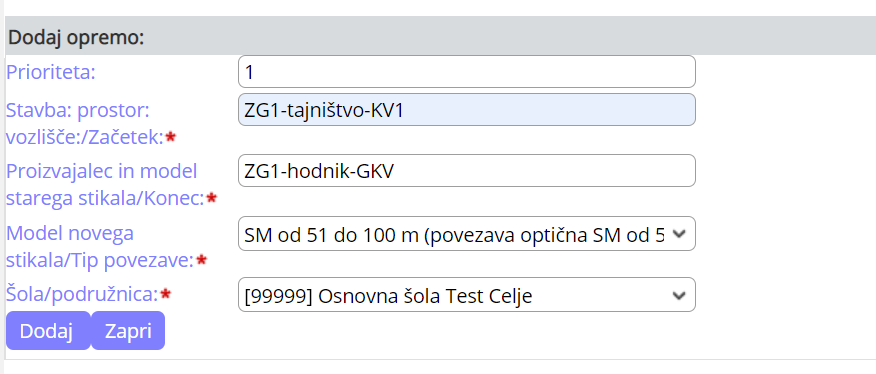The width and height of the screenshot is (876, 374).
Task: Close the form with the Zapri button
Action: [x=128, y=331]
